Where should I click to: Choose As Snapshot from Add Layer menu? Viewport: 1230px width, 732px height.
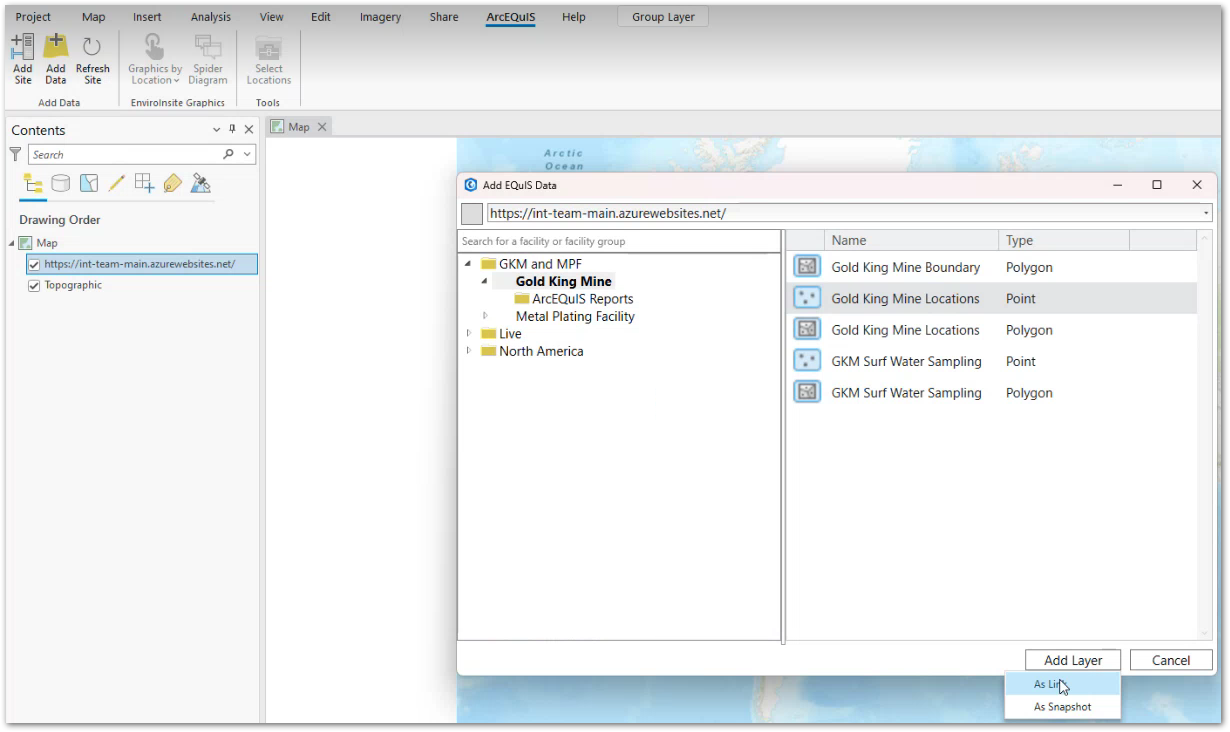click(1062, 707)
